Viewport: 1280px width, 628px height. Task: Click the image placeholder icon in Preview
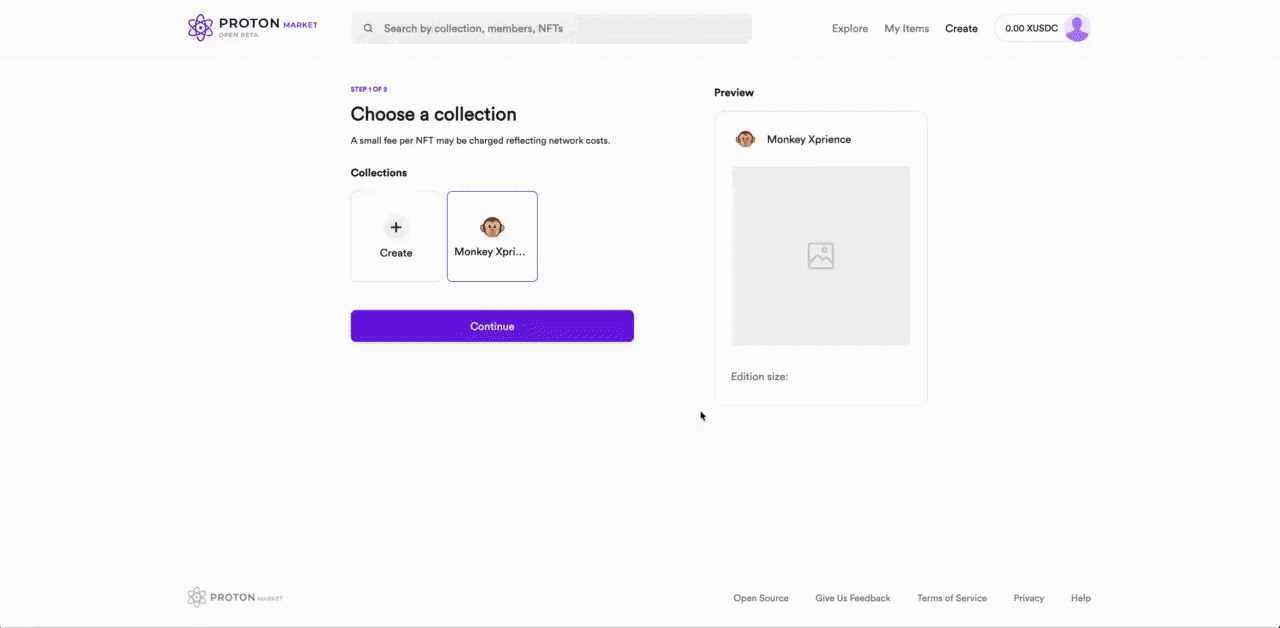(821, 256)
